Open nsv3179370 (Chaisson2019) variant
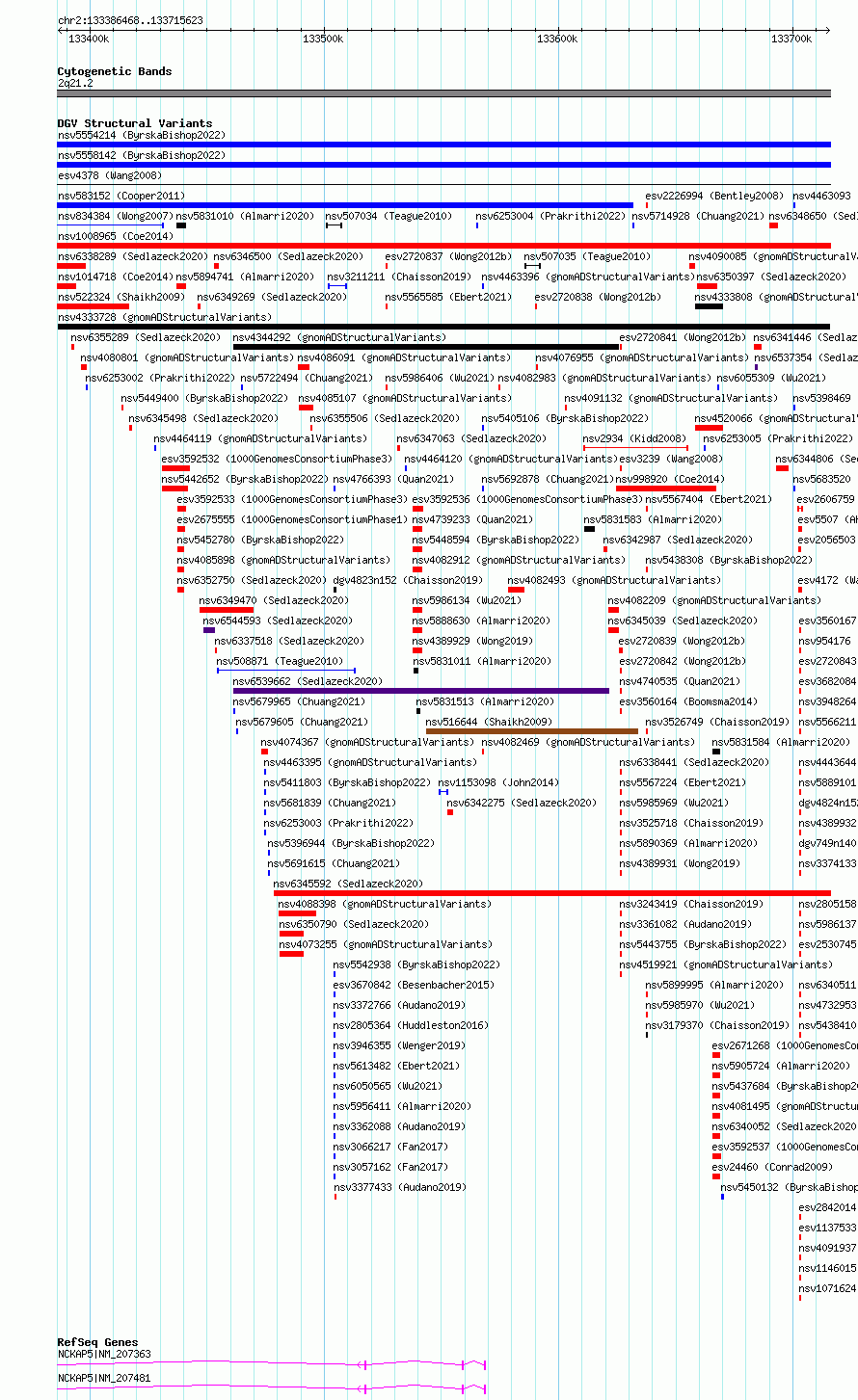This screenshot has height=1400, width=858. tap(718, 1025)
